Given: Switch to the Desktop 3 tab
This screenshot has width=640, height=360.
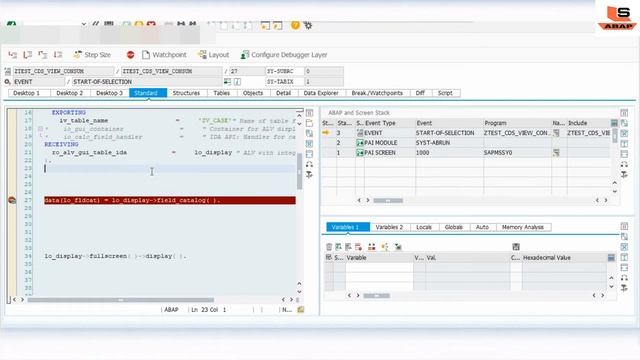Looking at the screenshot, I should click(x=109, y=93).
